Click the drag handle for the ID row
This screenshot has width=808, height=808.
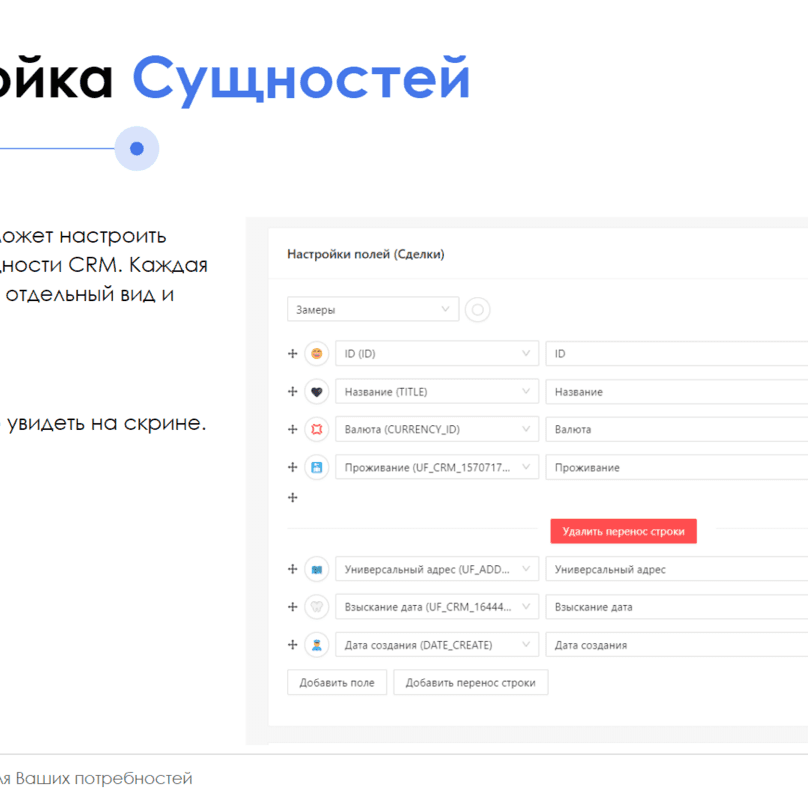(x=293, y=354)
